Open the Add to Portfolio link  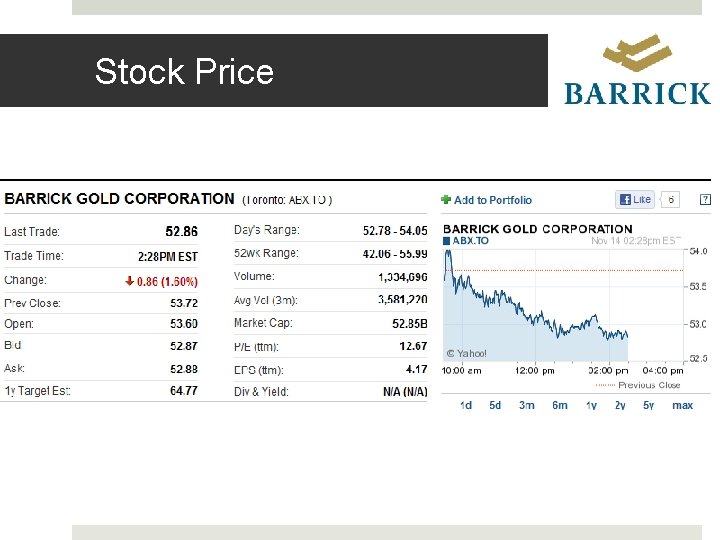(493, 200)
